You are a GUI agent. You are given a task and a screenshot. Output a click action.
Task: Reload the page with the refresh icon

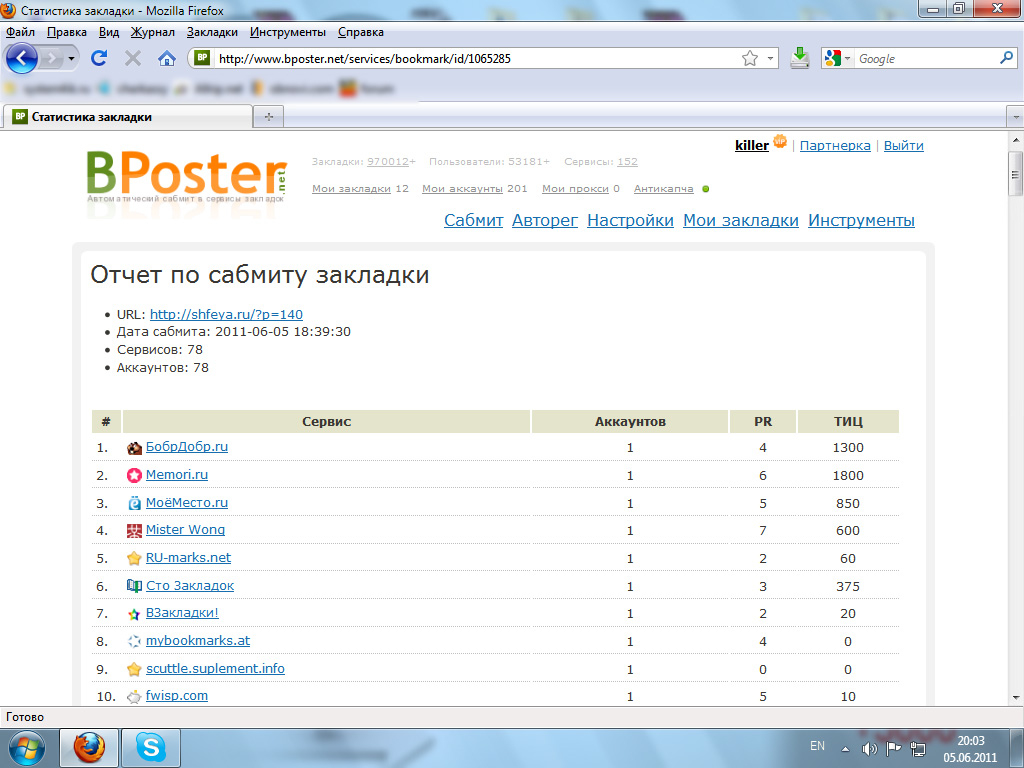[99, 58]
